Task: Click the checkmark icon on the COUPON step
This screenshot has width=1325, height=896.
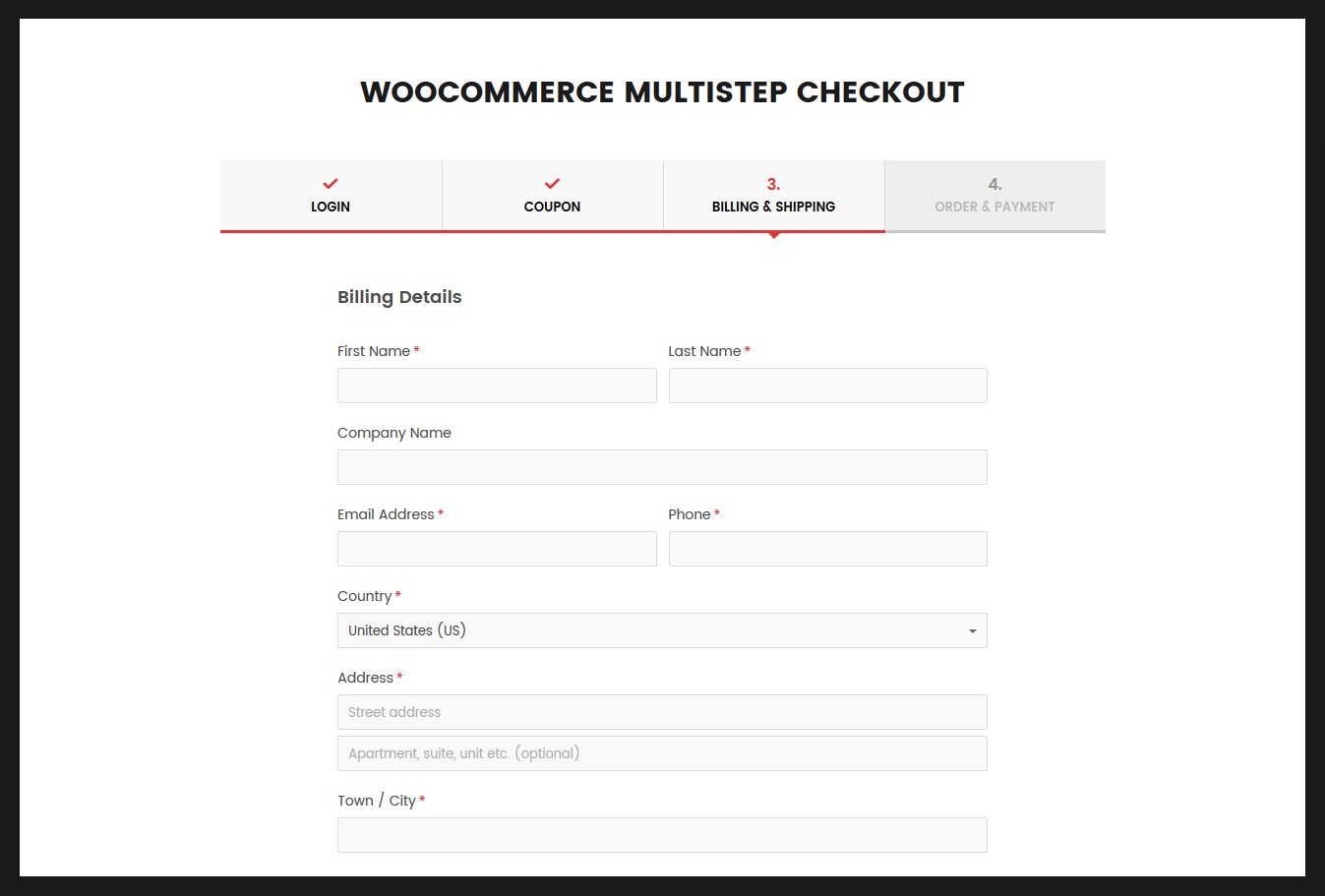Action: pos(552,183)
